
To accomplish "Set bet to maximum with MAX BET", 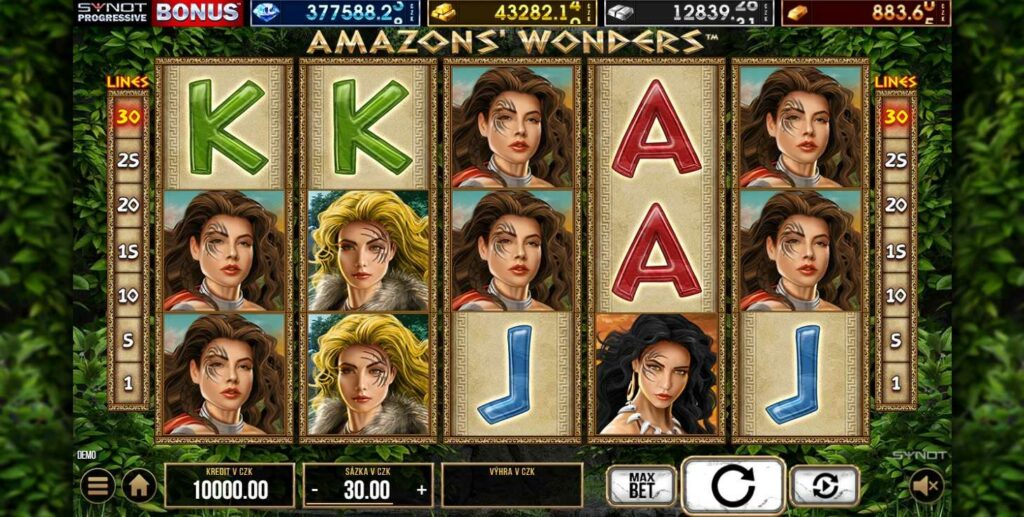I will (x=641, y=486).
